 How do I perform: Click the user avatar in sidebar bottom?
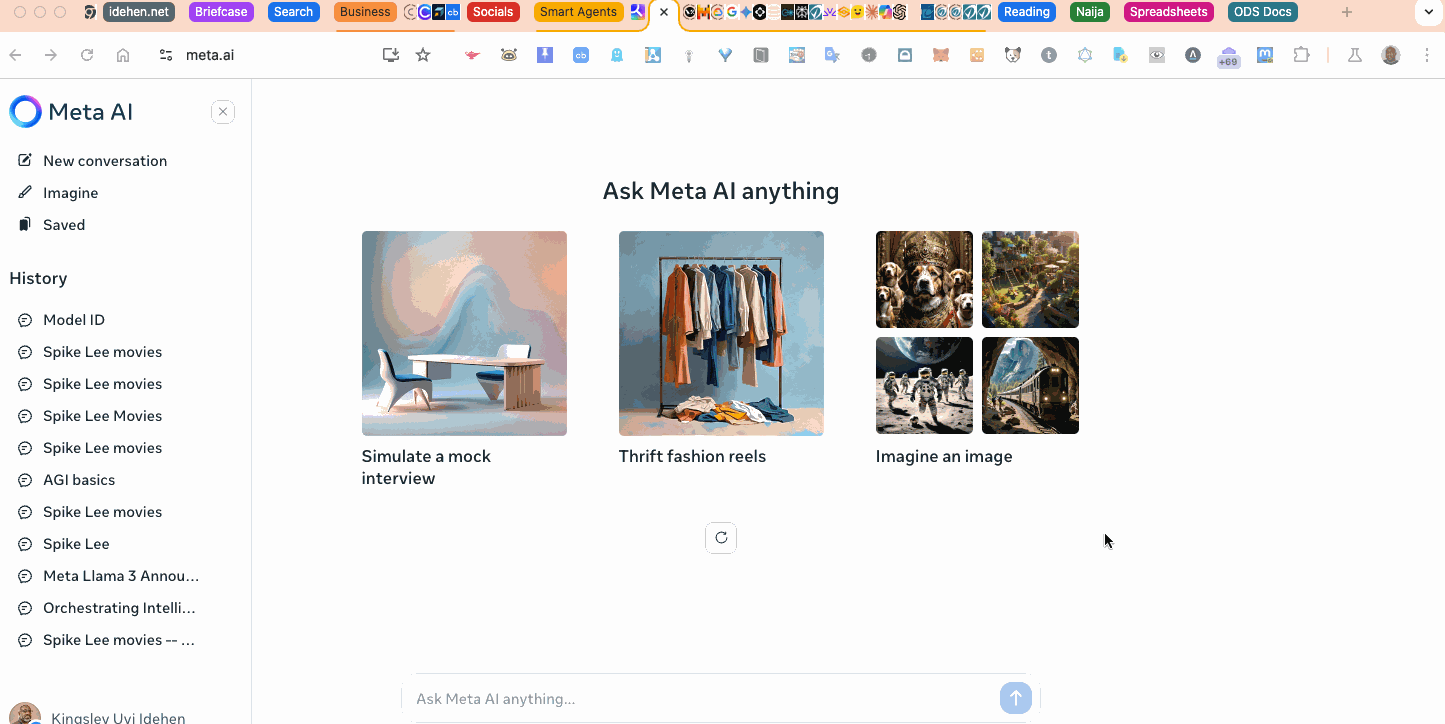25,714
